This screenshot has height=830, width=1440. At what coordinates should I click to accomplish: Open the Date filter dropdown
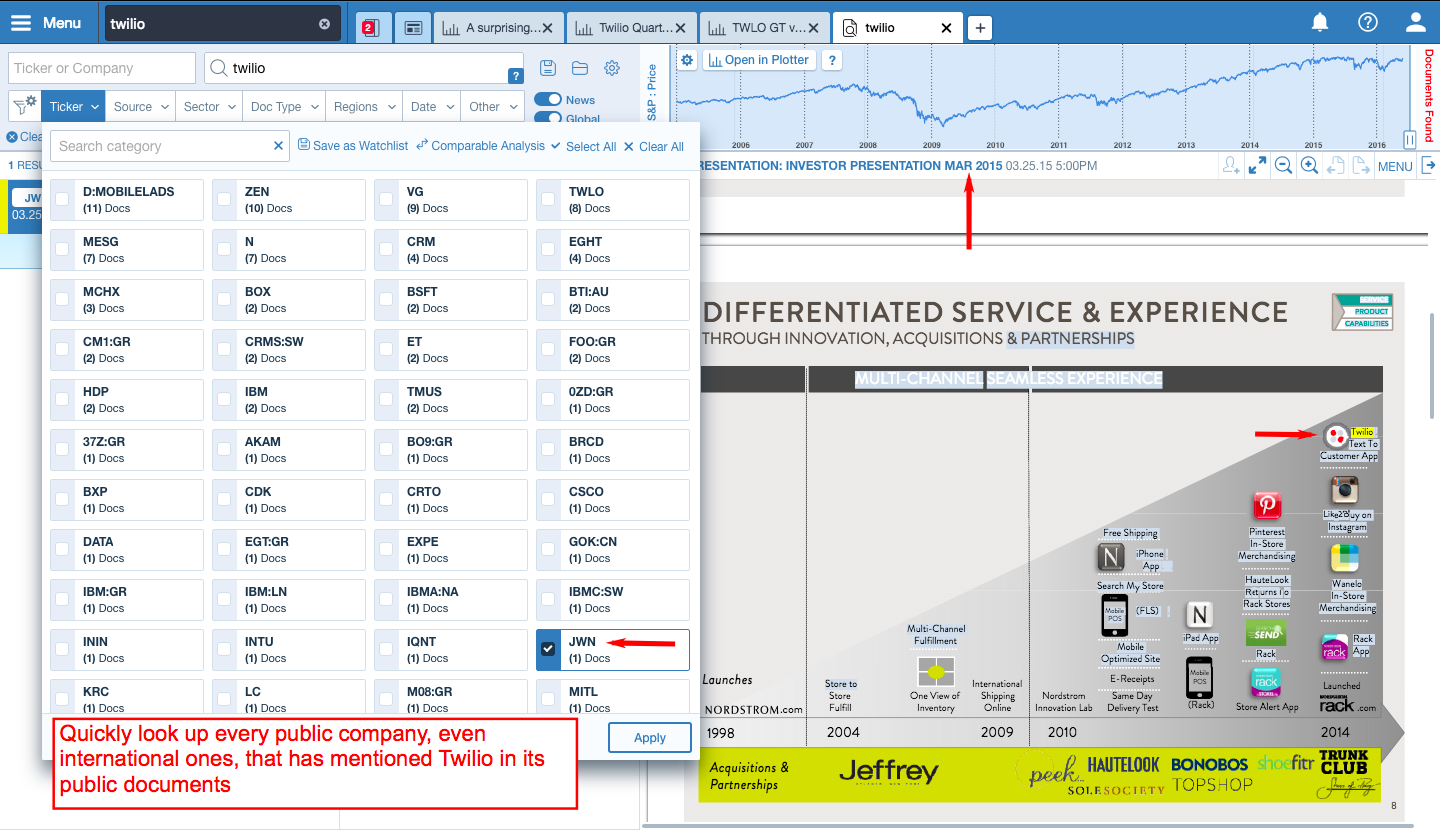[x=431, y=106]
